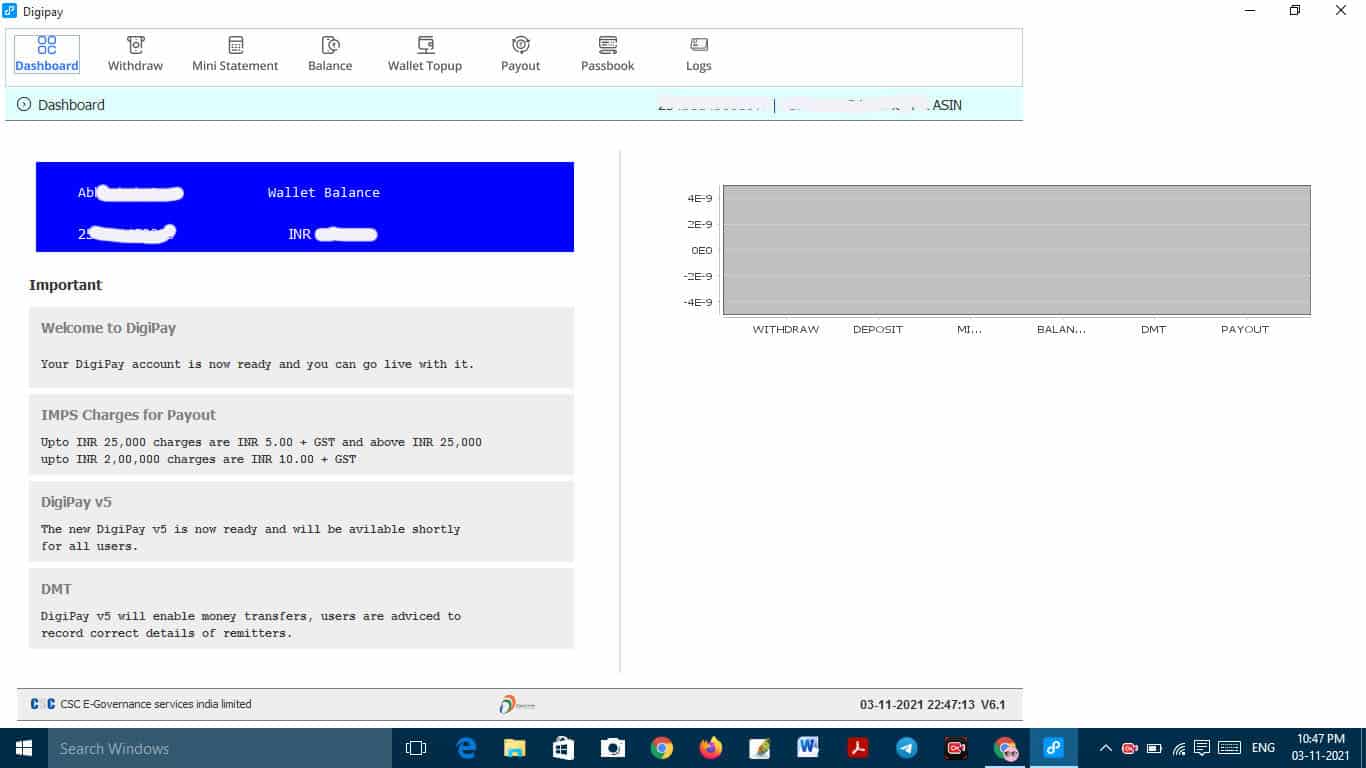This screenshot has height=768, width=1366.
Task: Open the Withdraw section
Action: click(135, 54)
